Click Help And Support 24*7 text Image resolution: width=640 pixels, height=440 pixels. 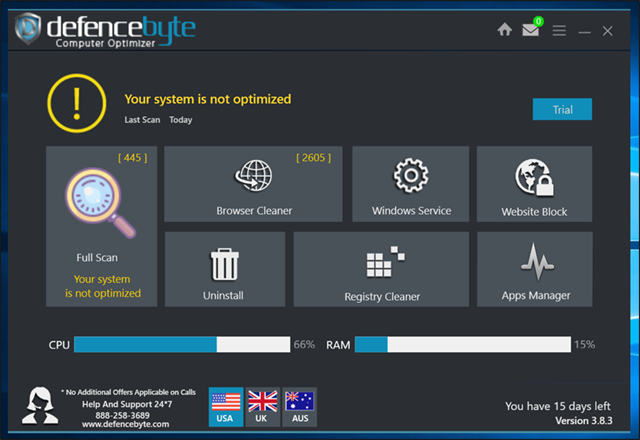127,404
